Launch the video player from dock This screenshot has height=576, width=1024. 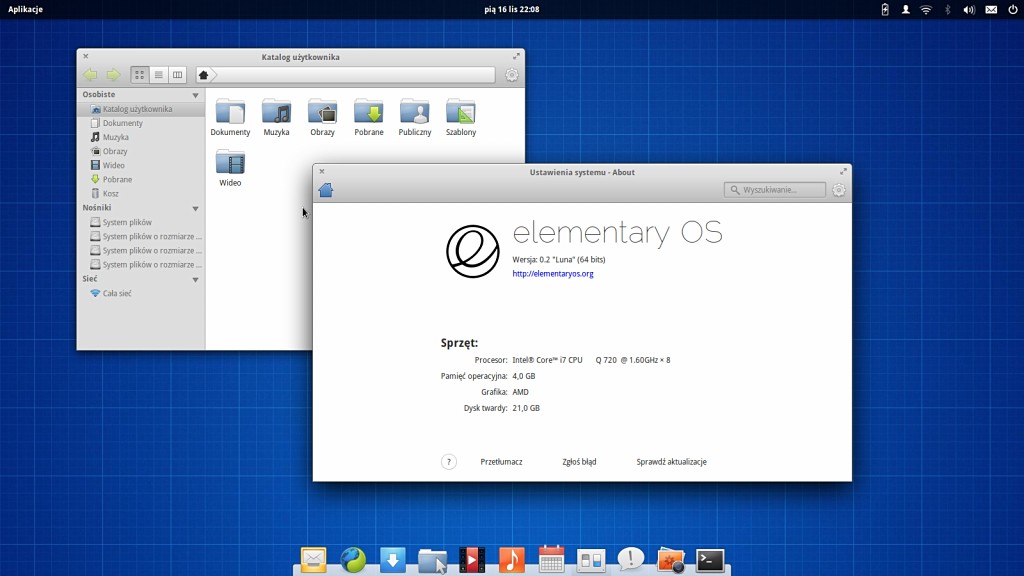[472, 560]
